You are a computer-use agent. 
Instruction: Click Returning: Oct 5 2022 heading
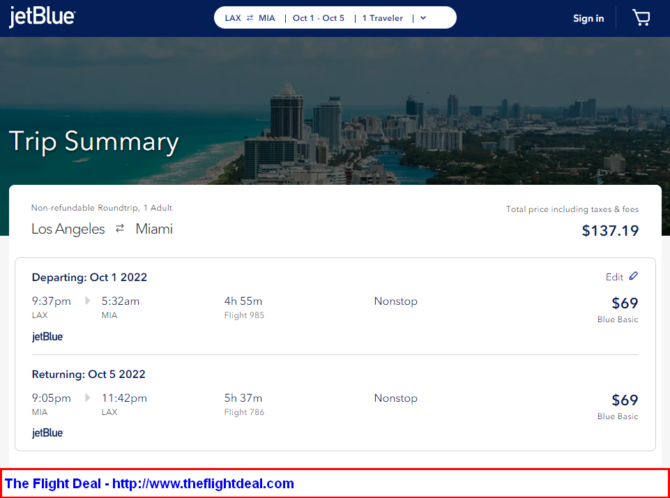(88, 374)
